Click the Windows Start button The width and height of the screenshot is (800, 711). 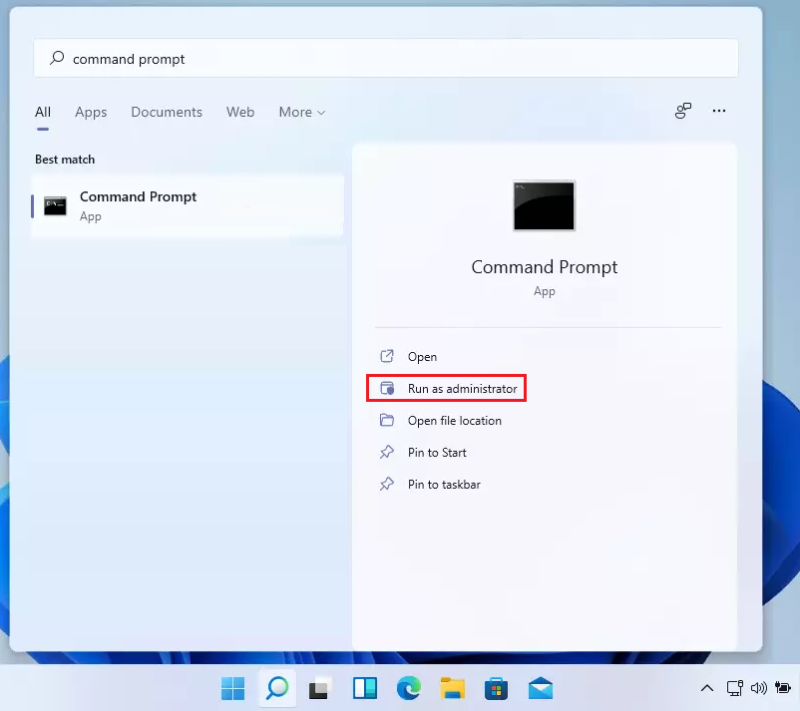point(232,689)
